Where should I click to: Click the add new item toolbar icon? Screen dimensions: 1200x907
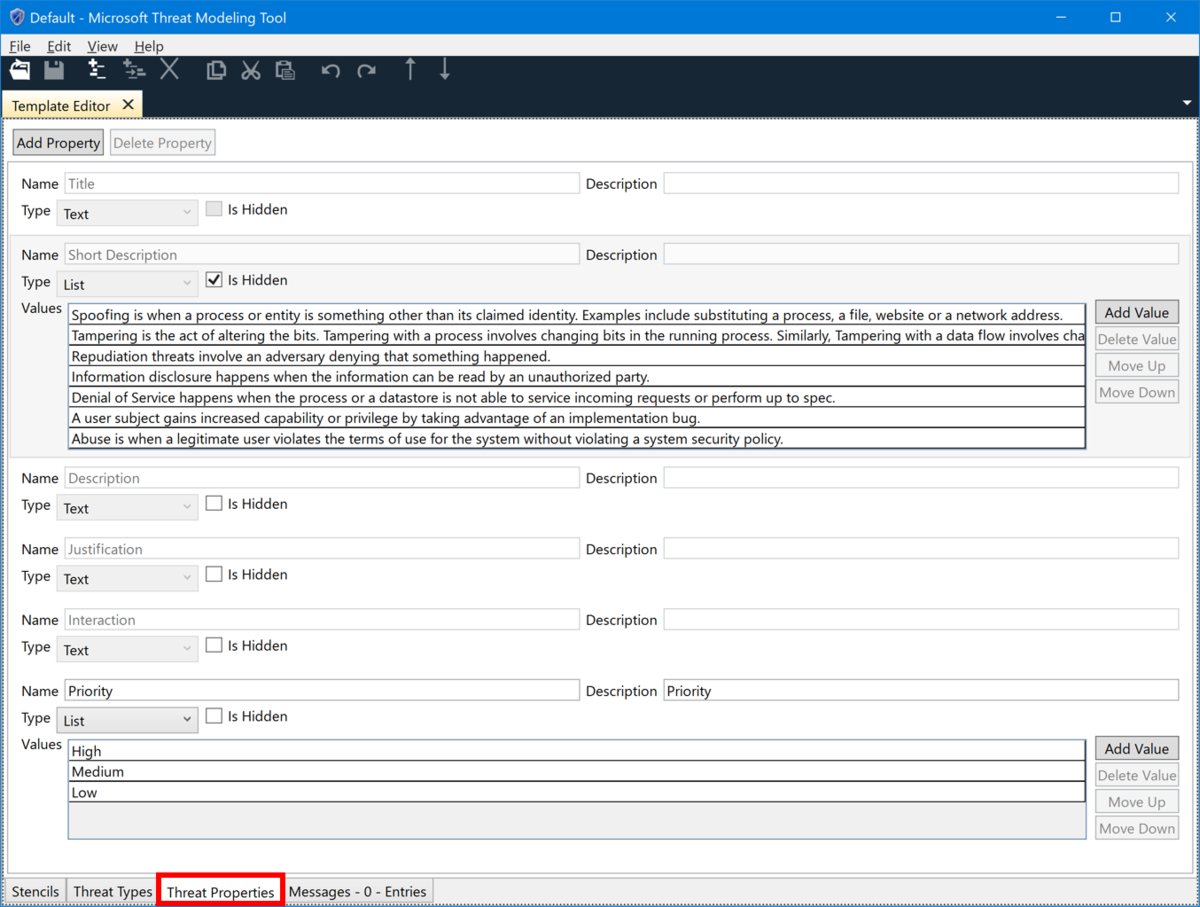96,70
